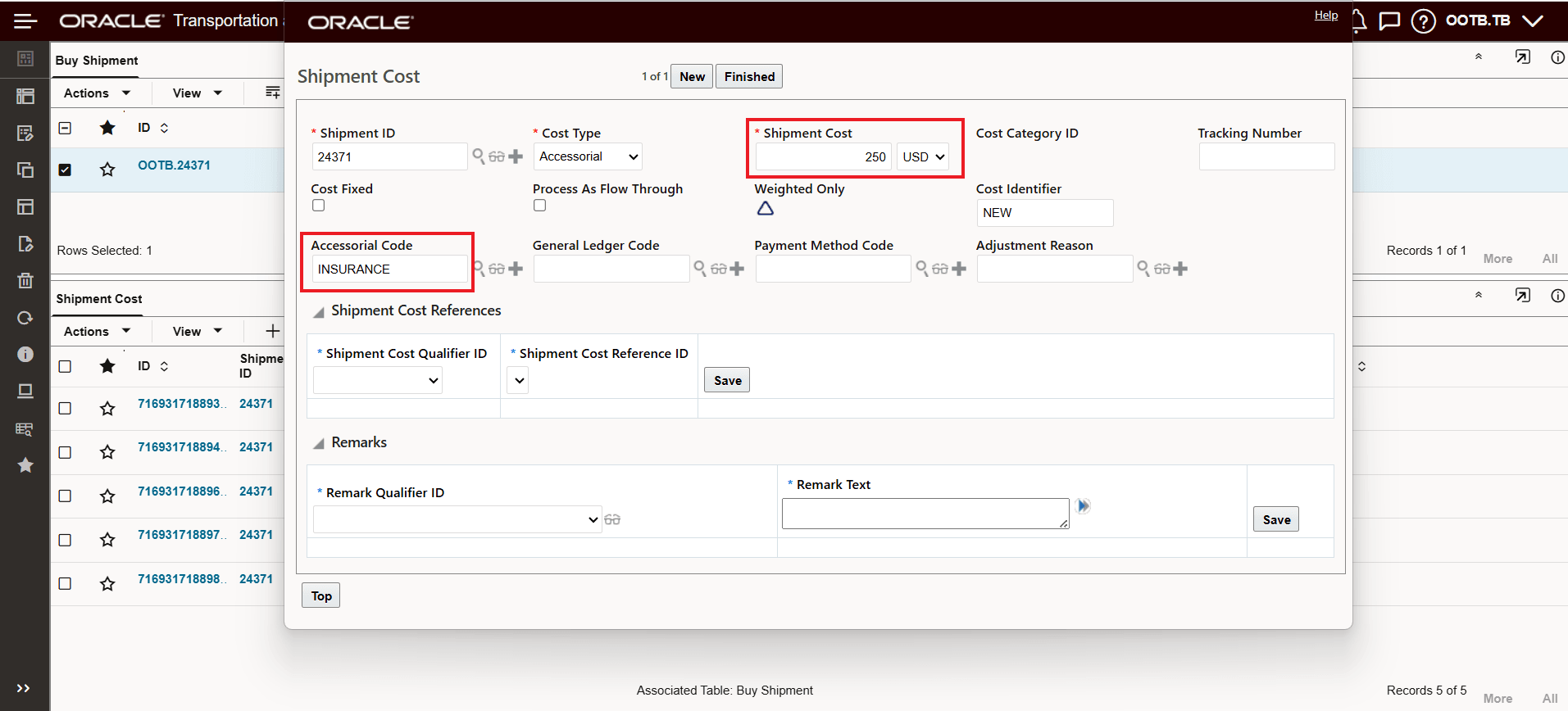1568x711 pixels.
Task: Open cost record 716931718894 link
Action: (x=181, y=447)
